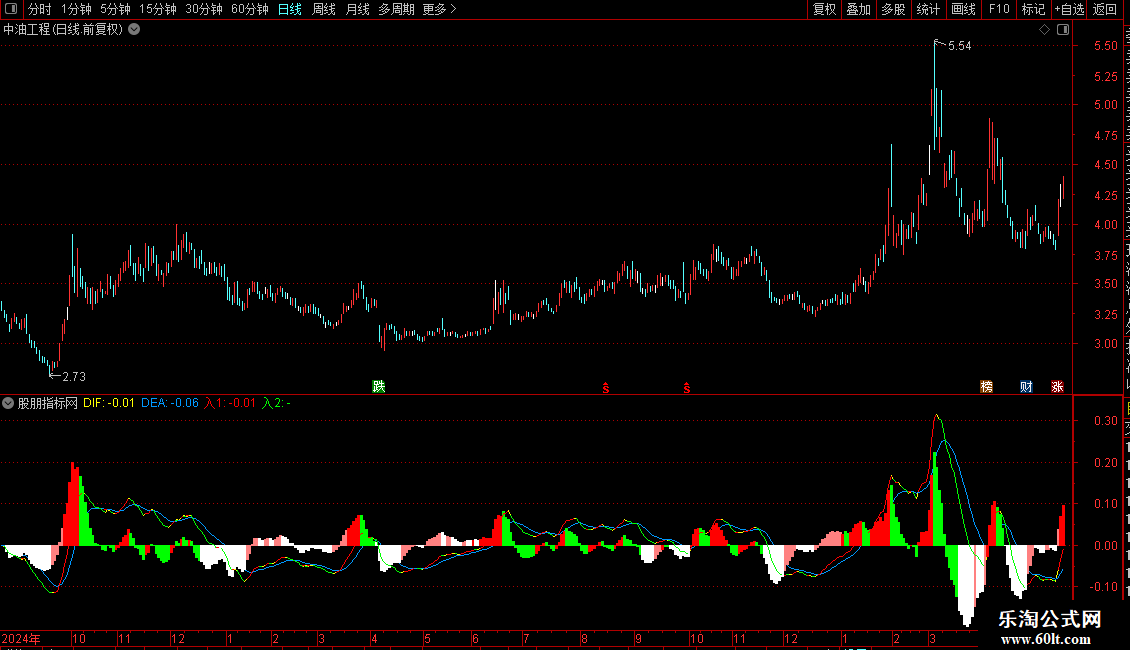Screen dimensions: 1130x650
Task: Switch to 周线 weekly chart
Action: pyautogui.click(x=324, y=9)
